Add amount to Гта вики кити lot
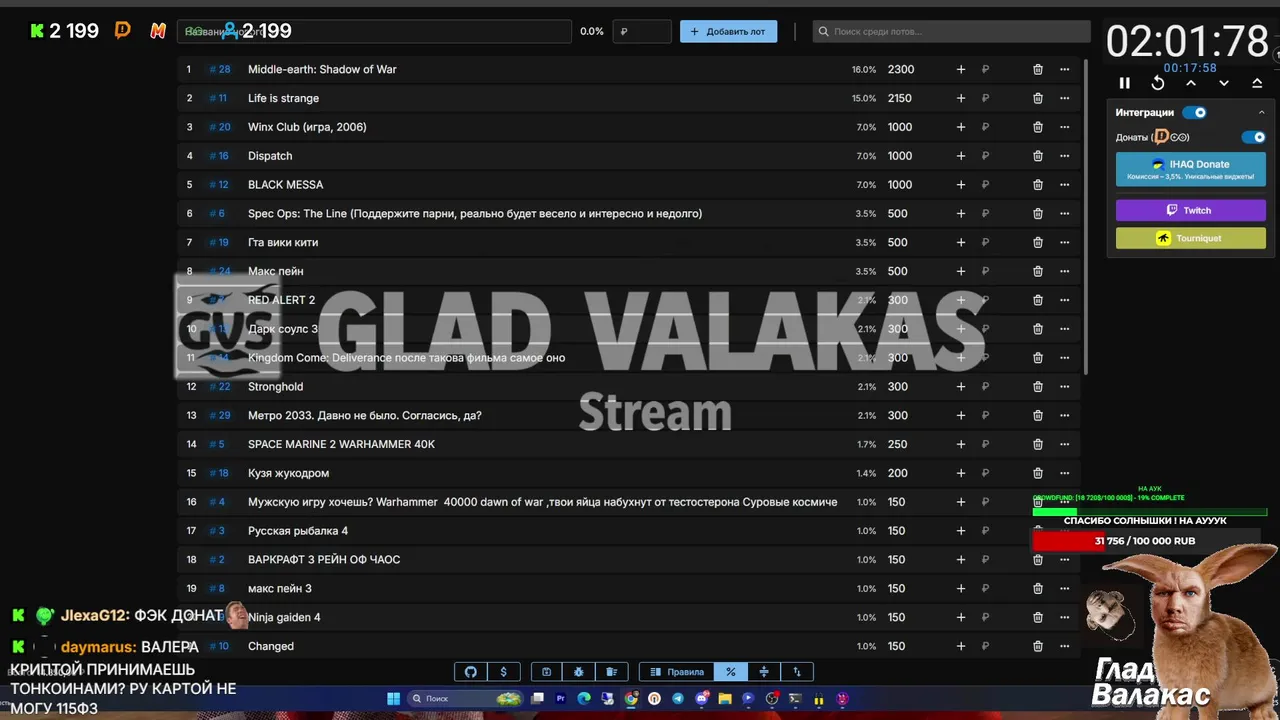Viewport: 1280px width, 720px height. point(961,242)
